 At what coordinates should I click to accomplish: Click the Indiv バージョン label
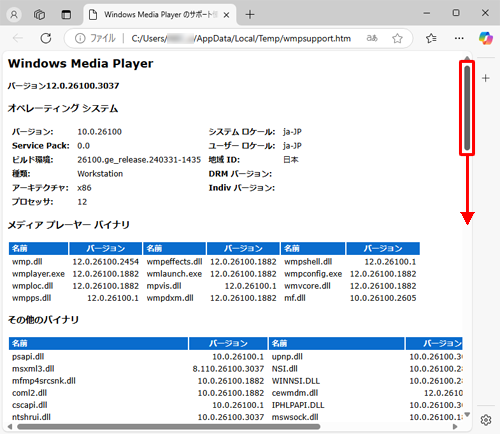(x=242, y=188)
